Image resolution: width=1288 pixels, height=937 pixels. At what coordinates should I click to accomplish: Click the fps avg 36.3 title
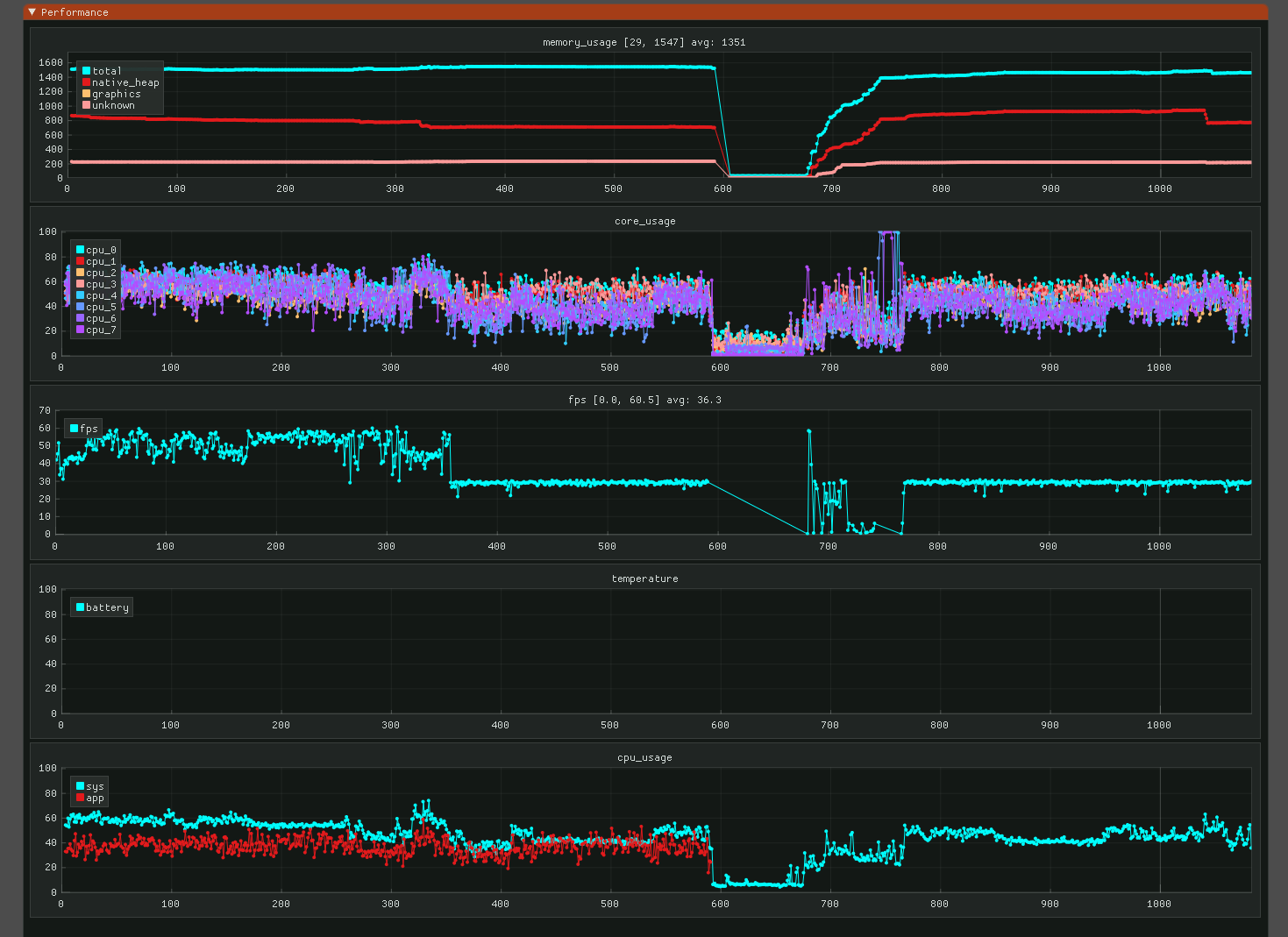coord(646,400)
